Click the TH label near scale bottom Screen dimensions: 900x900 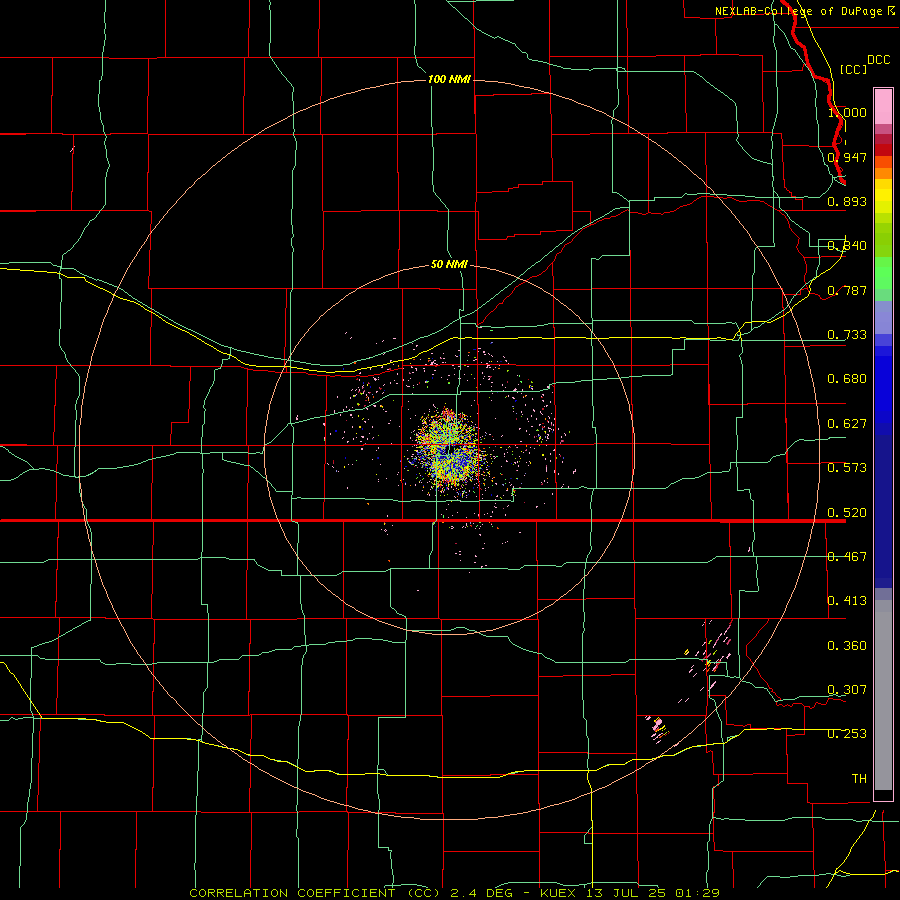859,779
